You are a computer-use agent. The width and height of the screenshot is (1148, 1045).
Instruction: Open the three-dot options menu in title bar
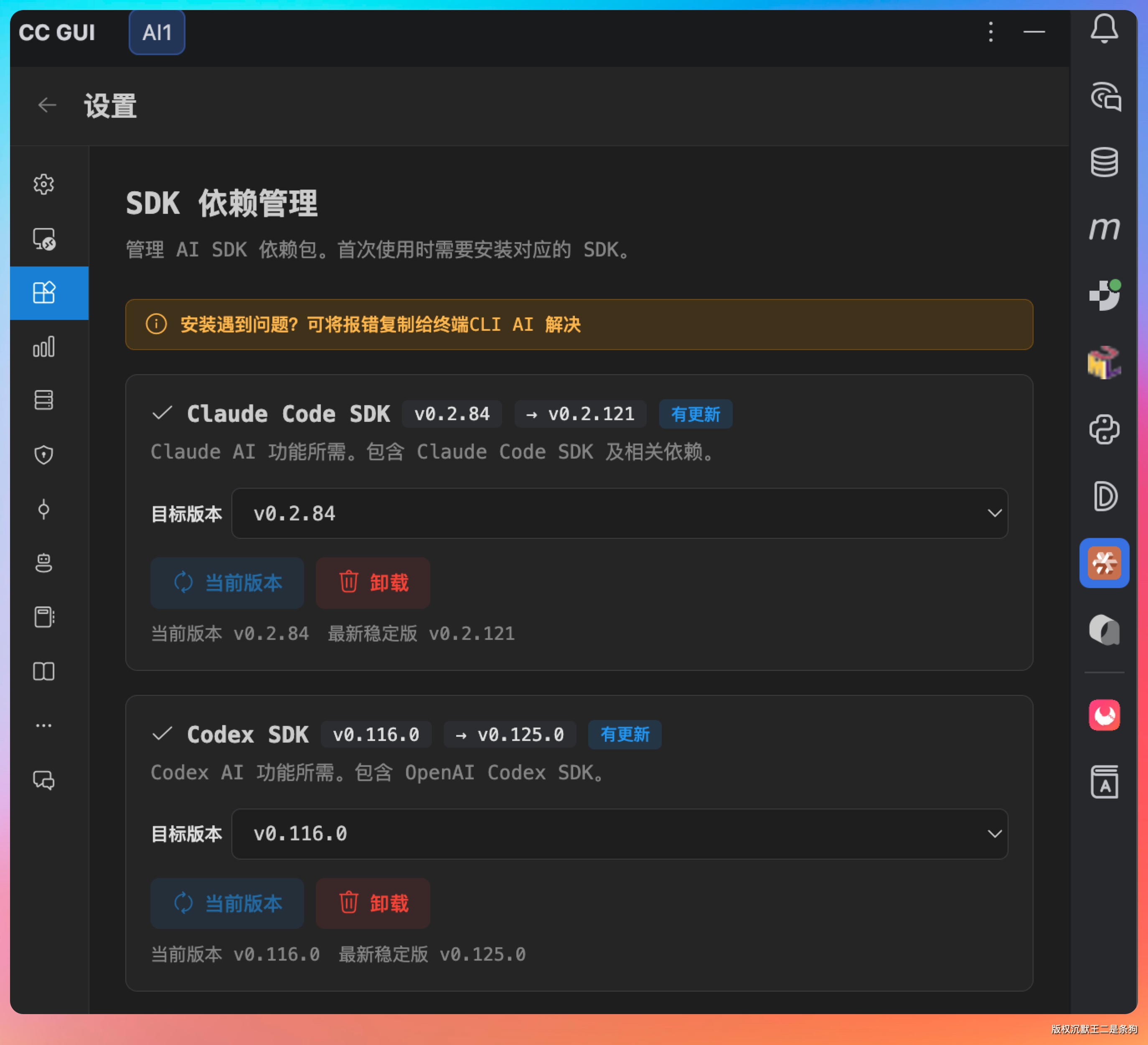990,32
